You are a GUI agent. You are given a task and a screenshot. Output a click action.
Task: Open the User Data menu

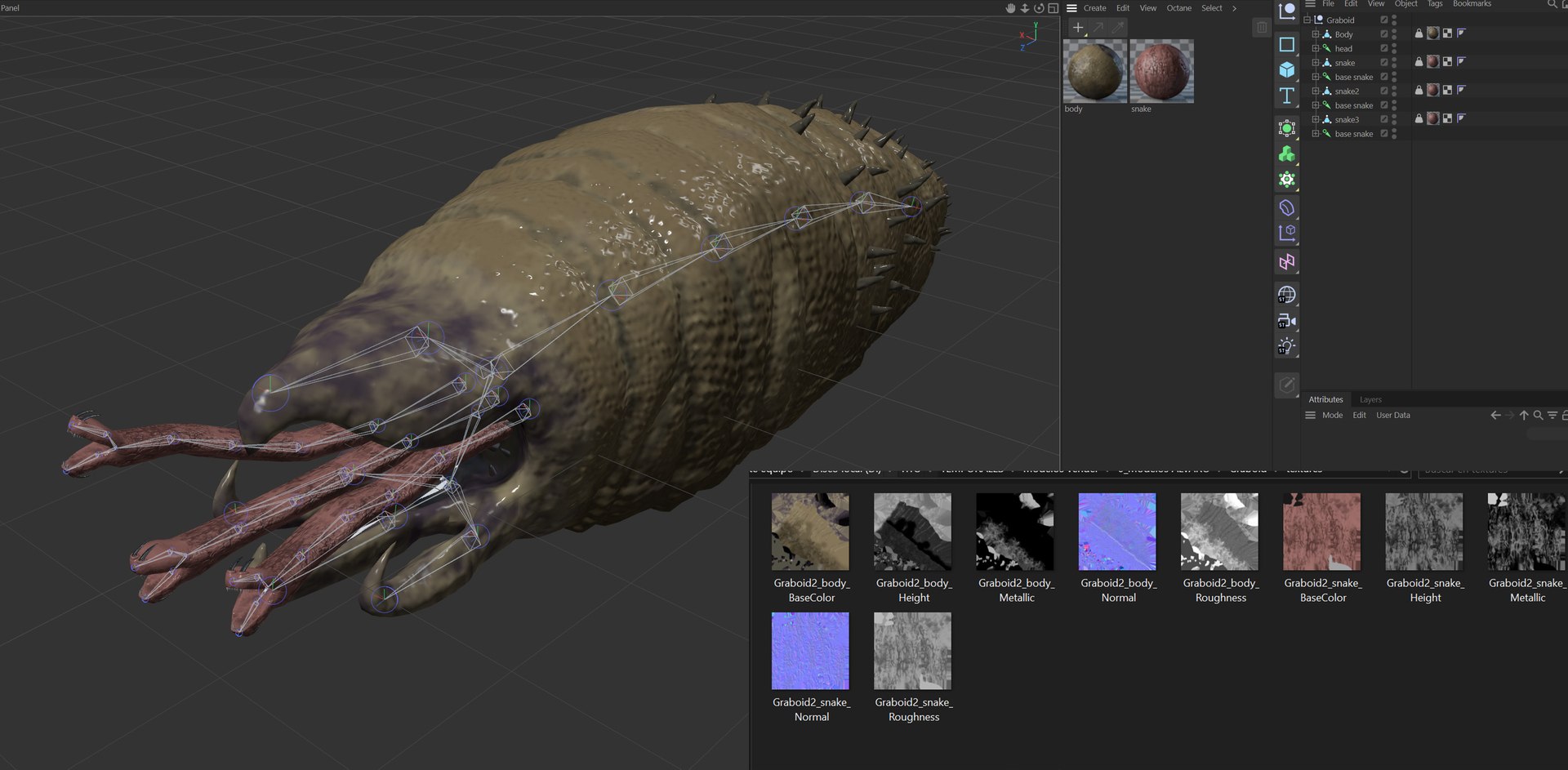tap(1393, 415)
